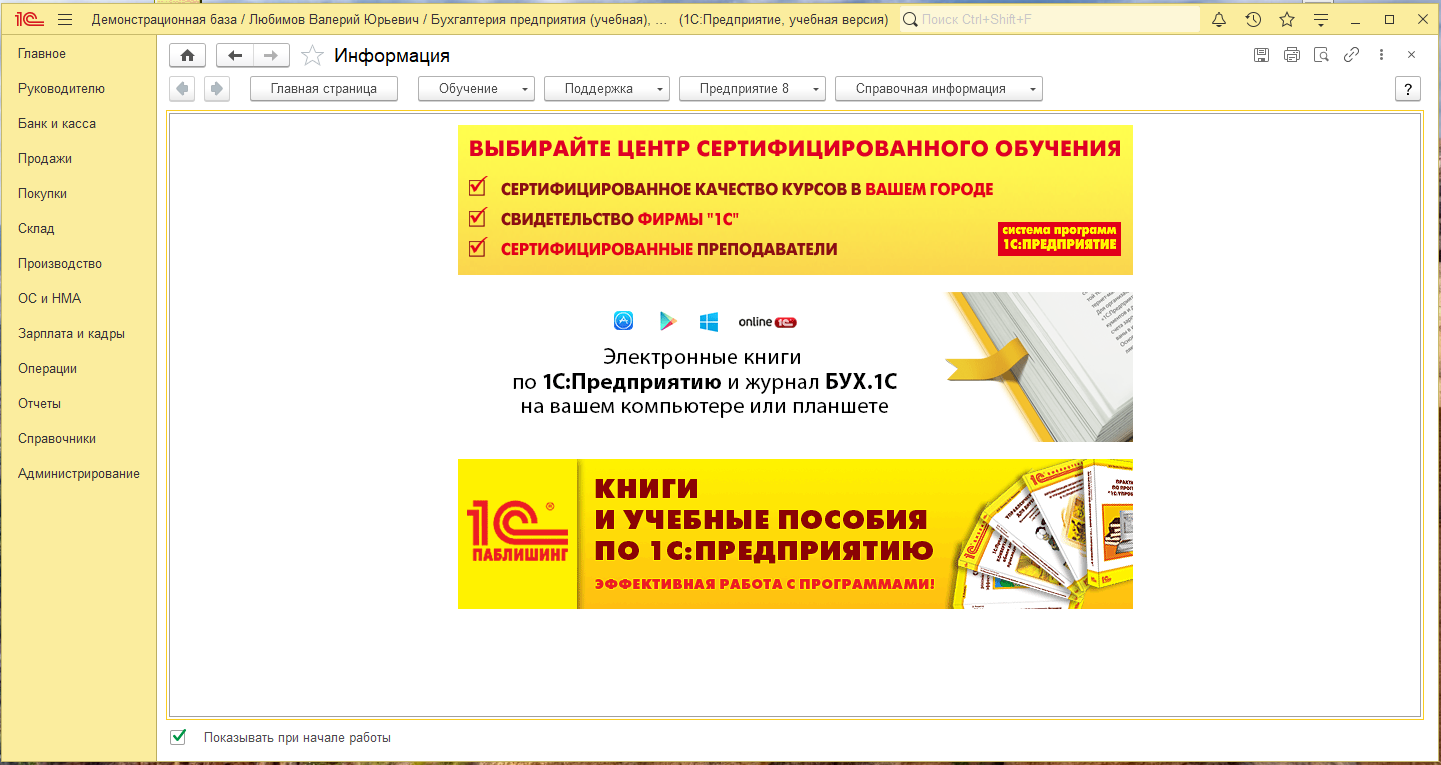1441x765 pixels.
Task: Click the App Store icon in banner
Action: coord(623,321)
